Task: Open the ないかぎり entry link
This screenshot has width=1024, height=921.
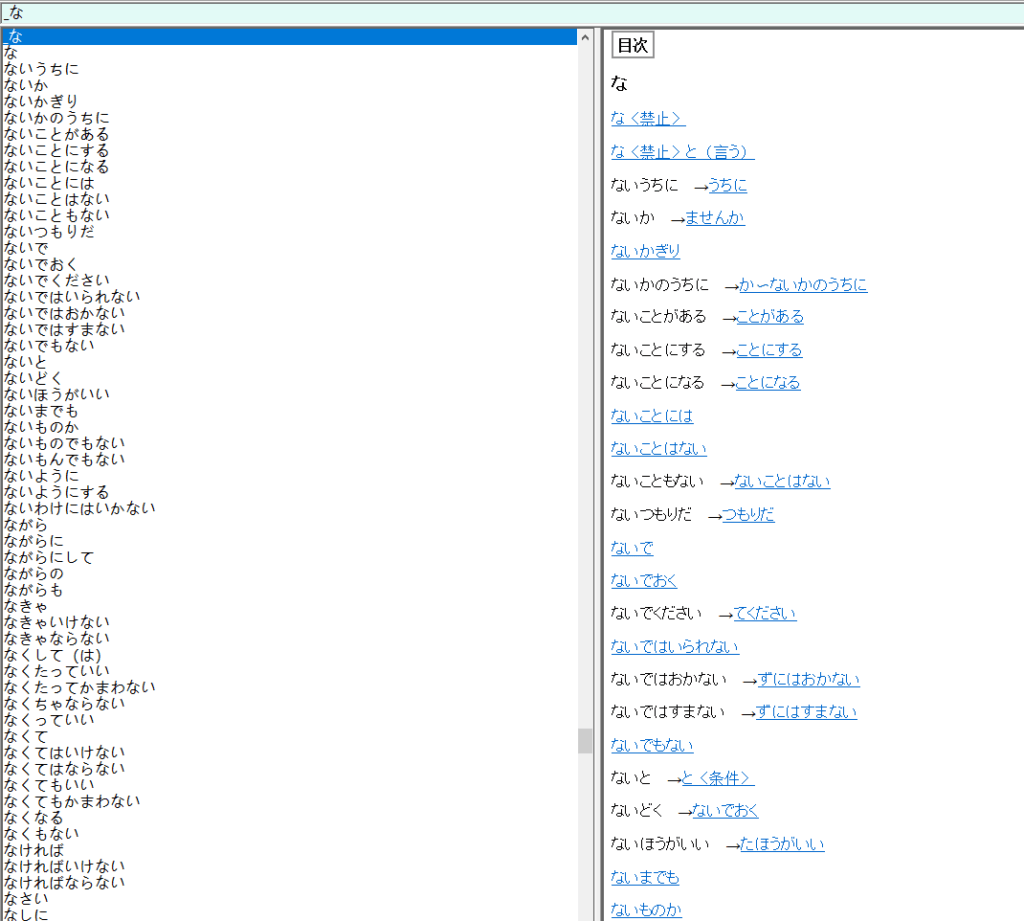Action: [x=644, y=250]
